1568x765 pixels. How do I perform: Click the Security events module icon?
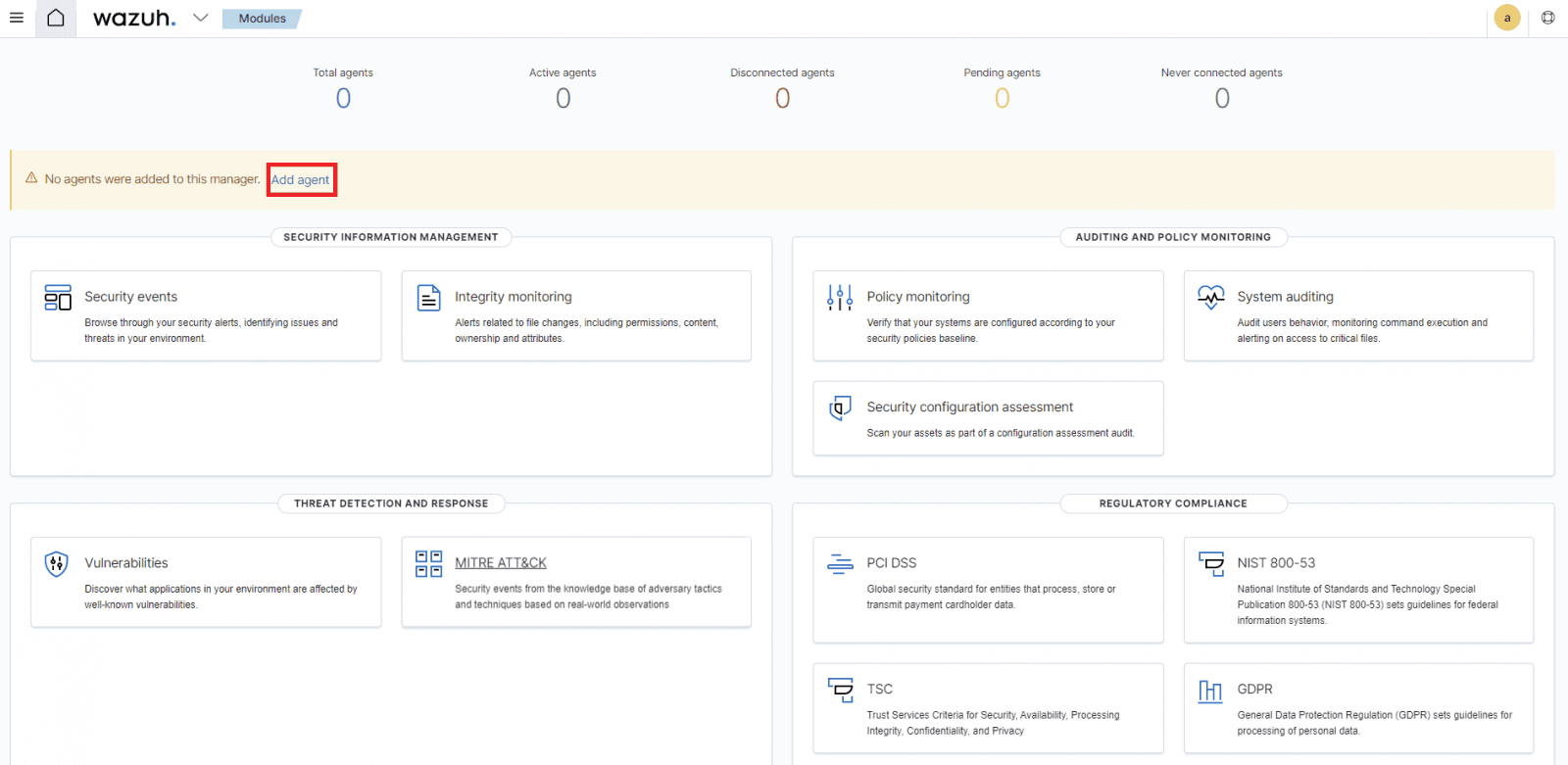point(58,298)
